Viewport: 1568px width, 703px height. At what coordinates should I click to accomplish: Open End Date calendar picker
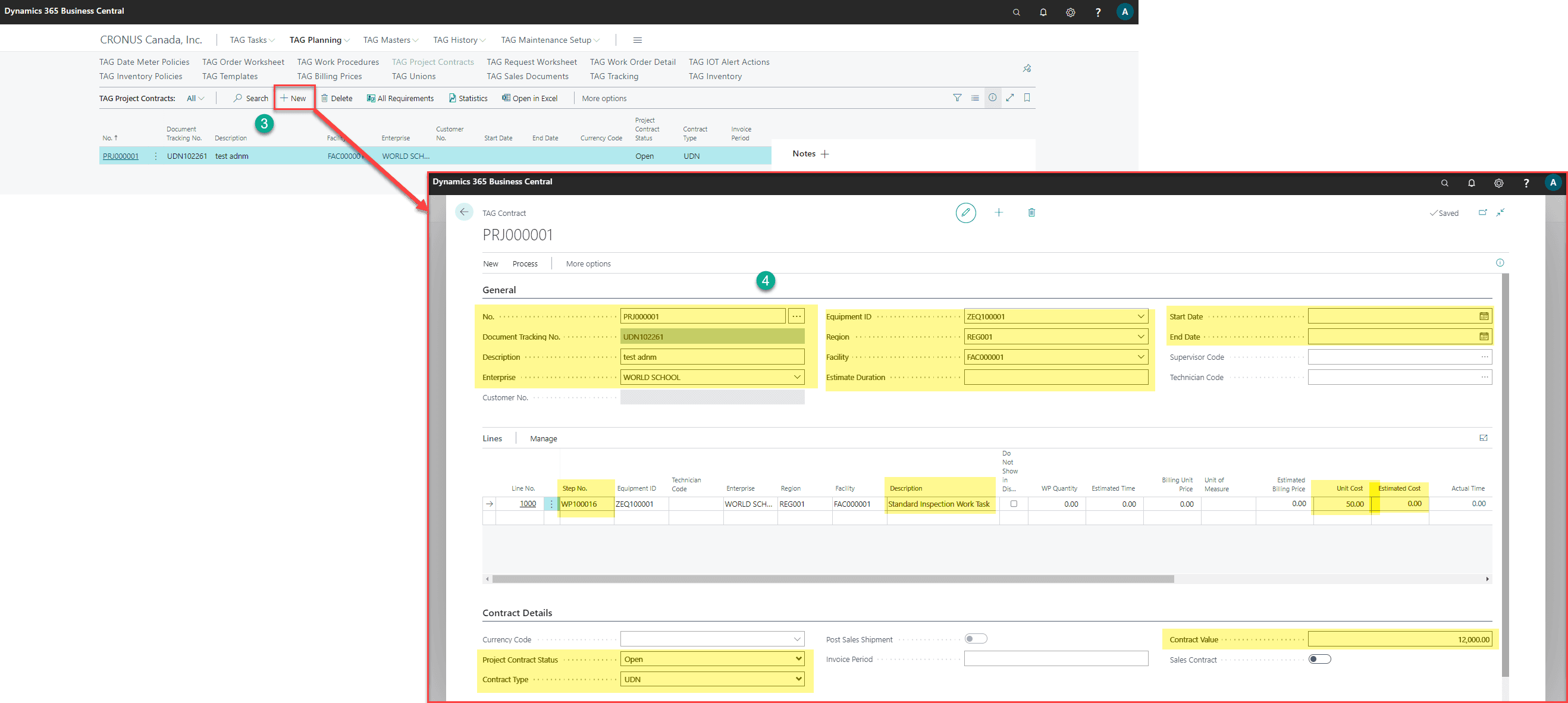(1484, 337)
